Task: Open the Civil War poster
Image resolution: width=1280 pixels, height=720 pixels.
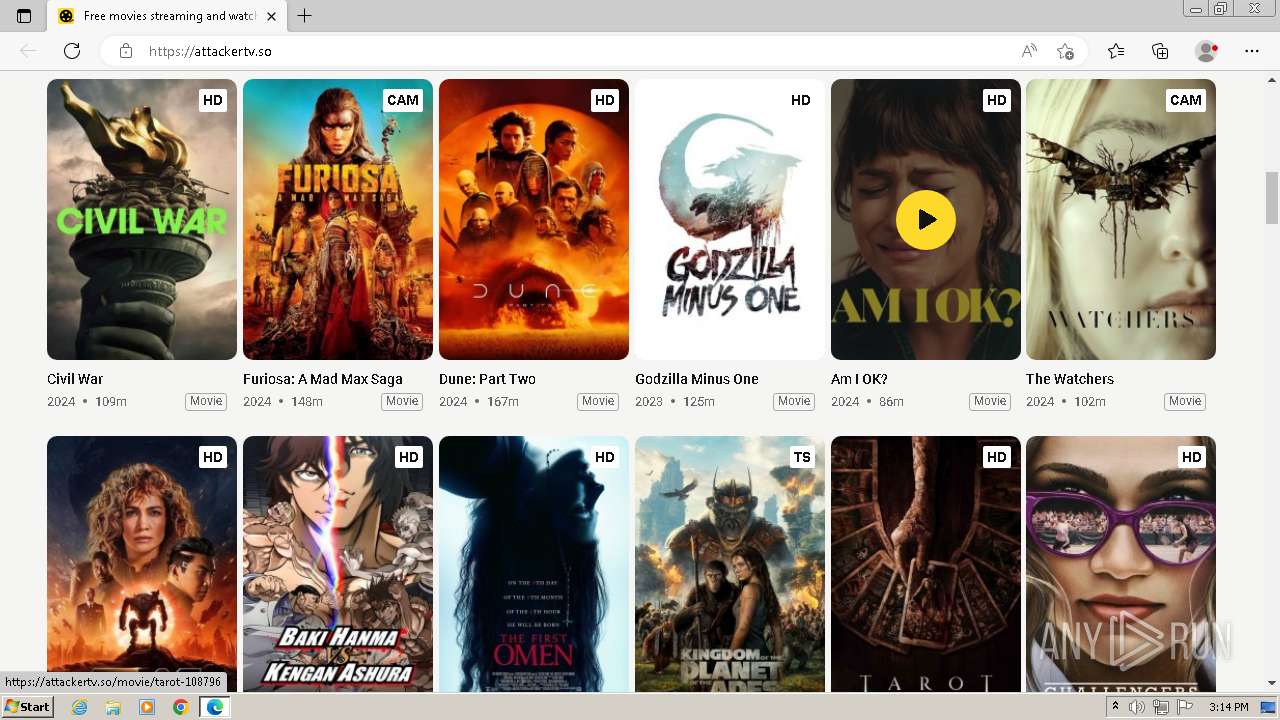Action: coord(142,220)
